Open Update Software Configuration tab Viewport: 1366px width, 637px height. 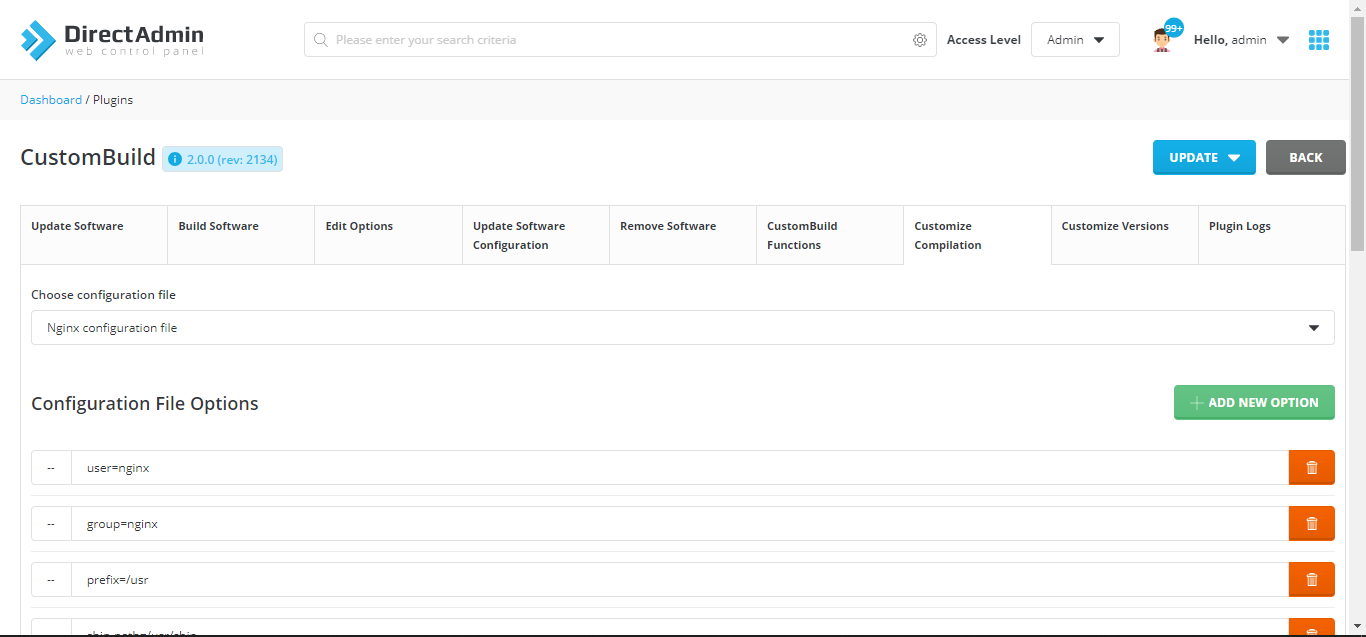pyautogui.click(x=535, y=235)
